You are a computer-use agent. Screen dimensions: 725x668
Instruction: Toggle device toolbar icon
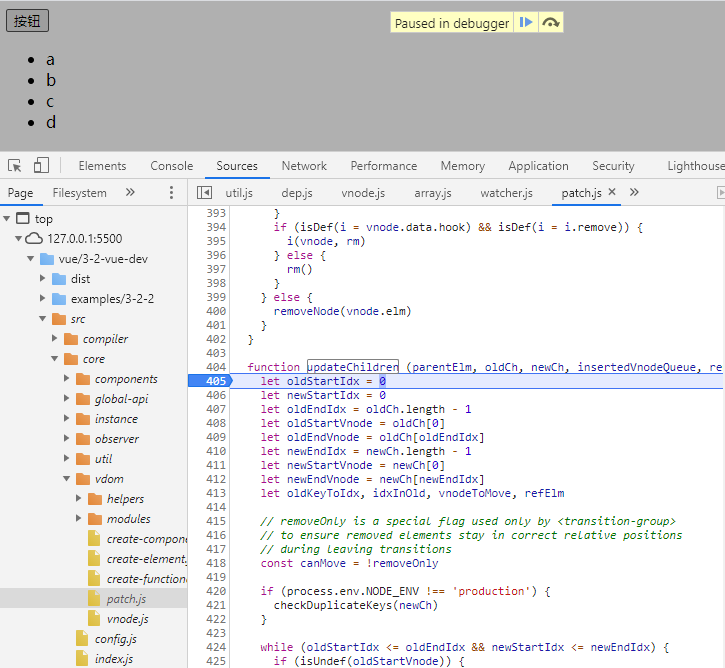(x=41, y=165)
